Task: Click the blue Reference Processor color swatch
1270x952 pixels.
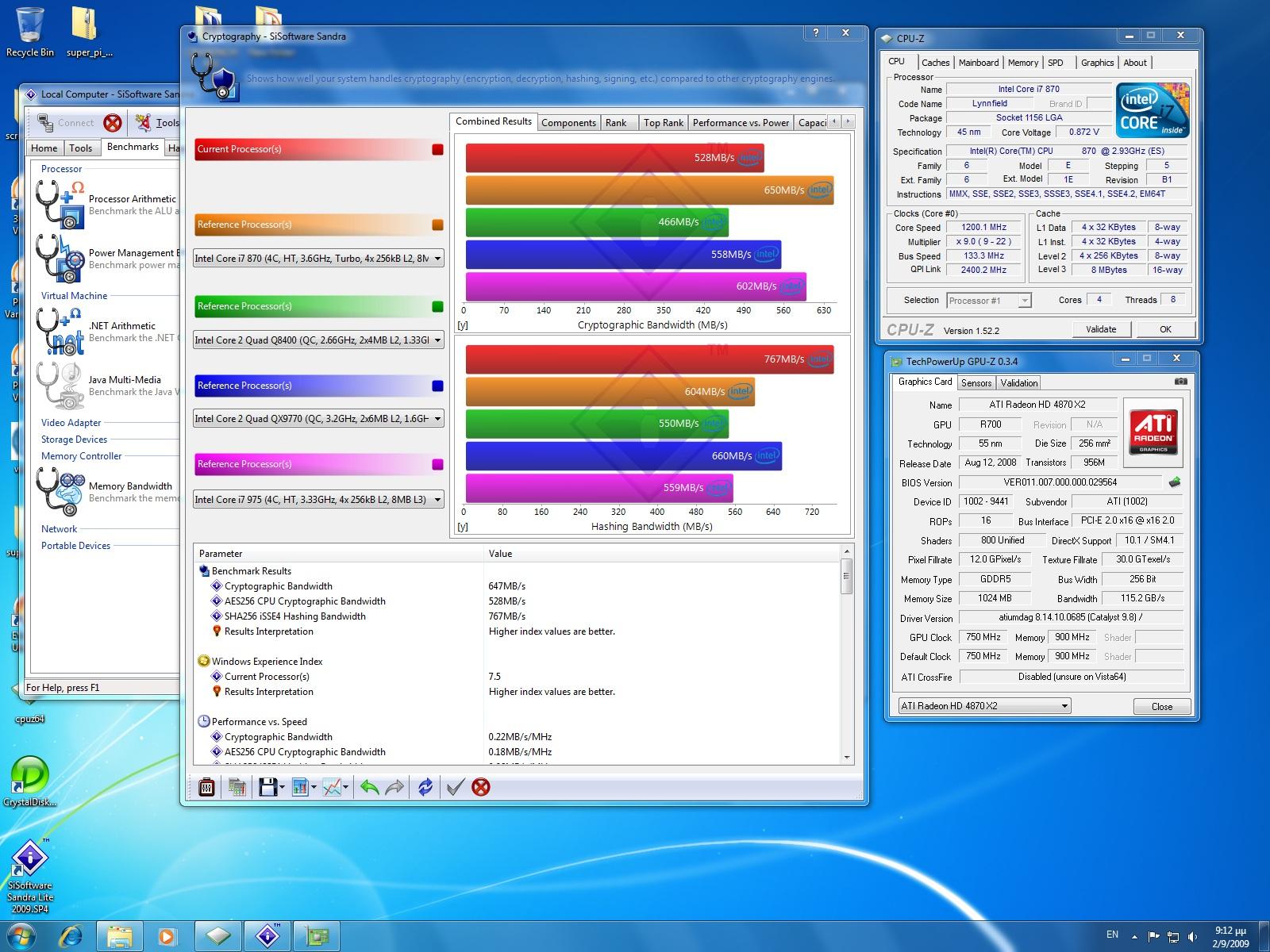Action: [437, 386]
